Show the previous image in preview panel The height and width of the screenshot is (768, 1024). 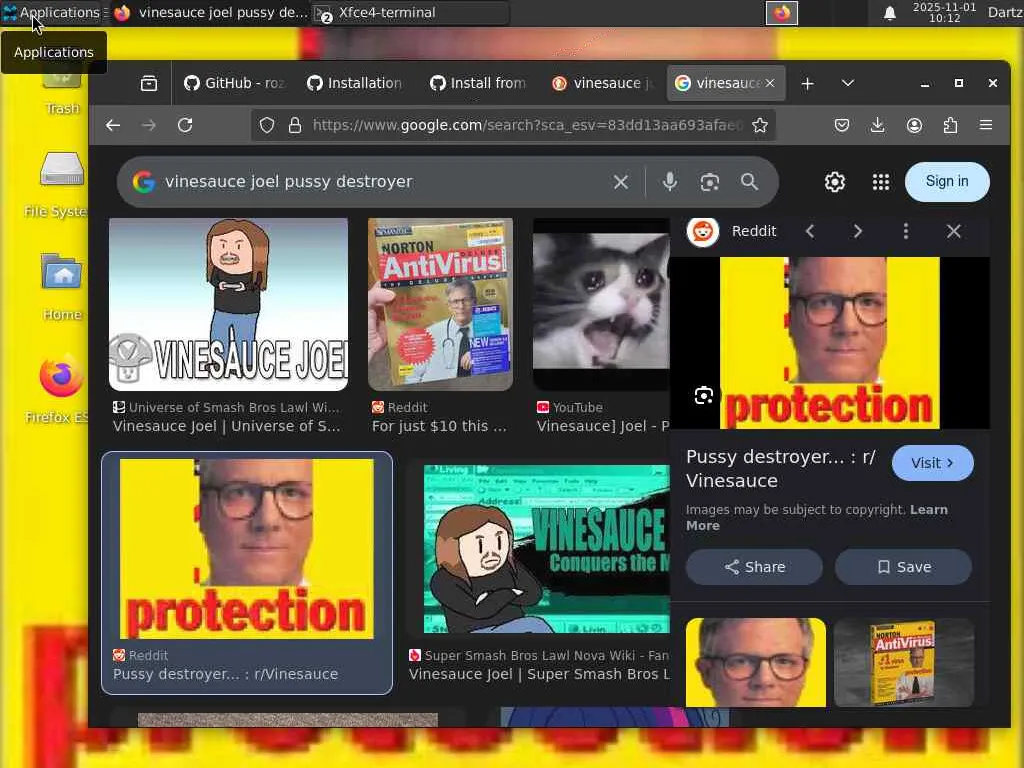pos(810,231)
